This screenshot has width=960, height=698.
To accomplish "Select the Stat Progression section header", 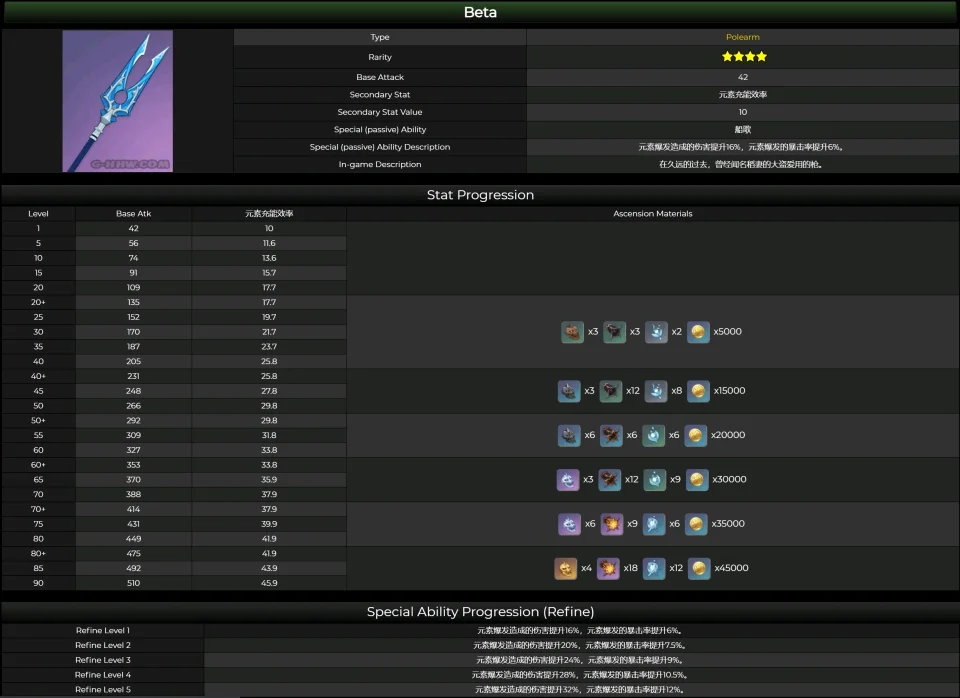I will click(x=480, y=195).
